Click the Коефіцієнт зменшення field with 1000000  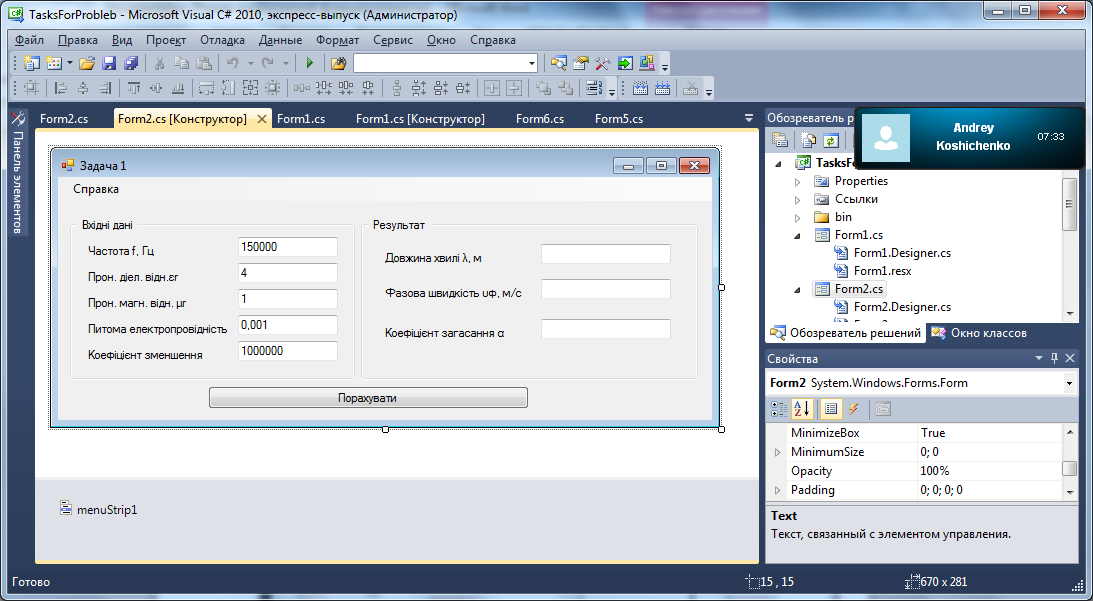tap(288, 351)
